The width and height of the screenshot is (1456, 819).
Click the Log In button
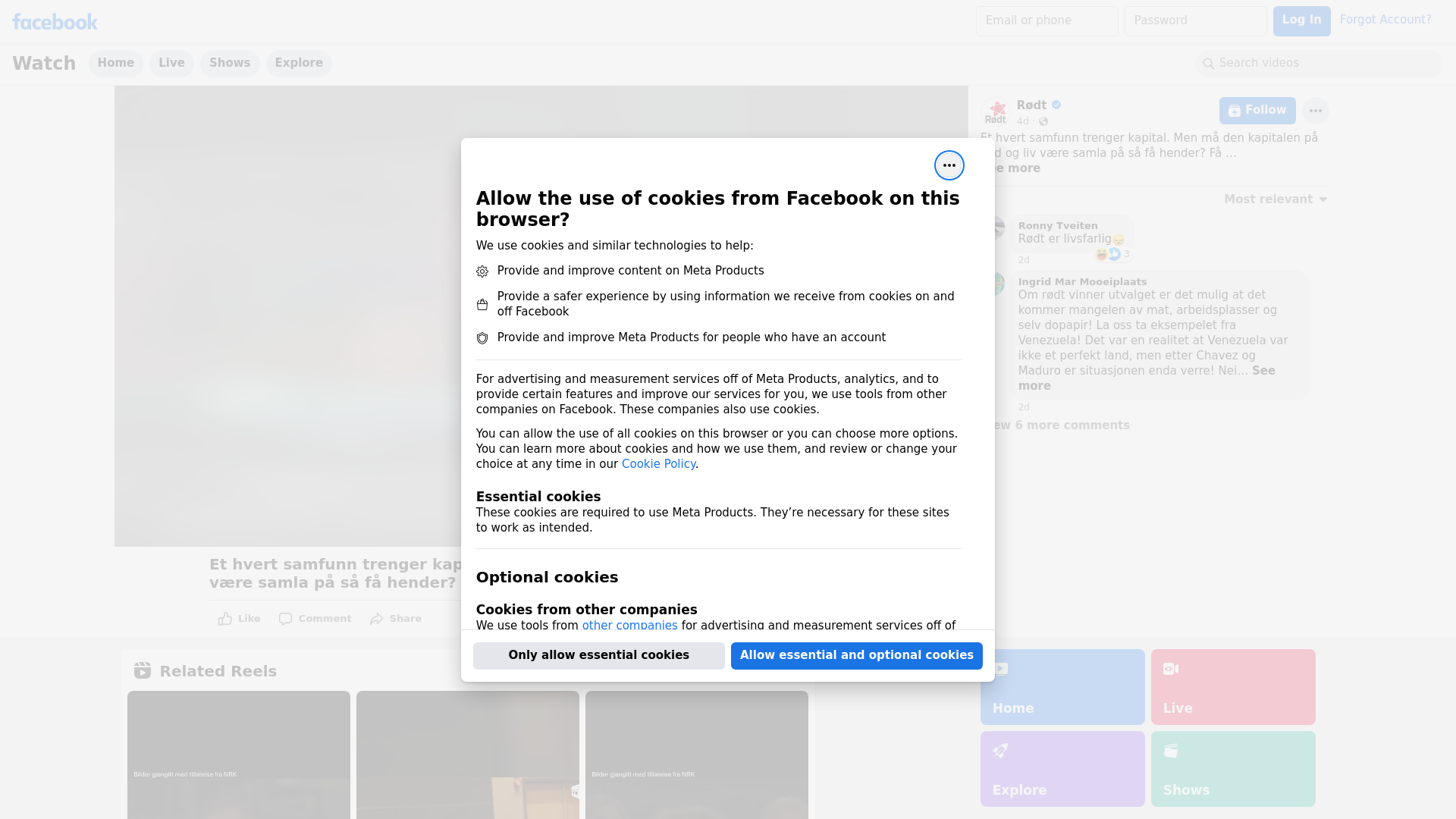point(1301,20)
